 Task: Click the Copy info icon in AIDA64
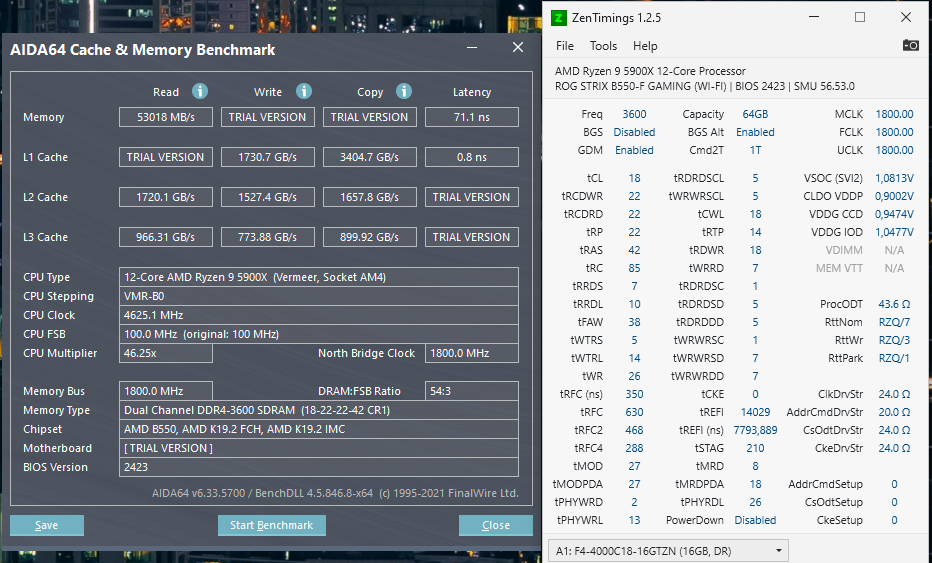pos(404,91)
